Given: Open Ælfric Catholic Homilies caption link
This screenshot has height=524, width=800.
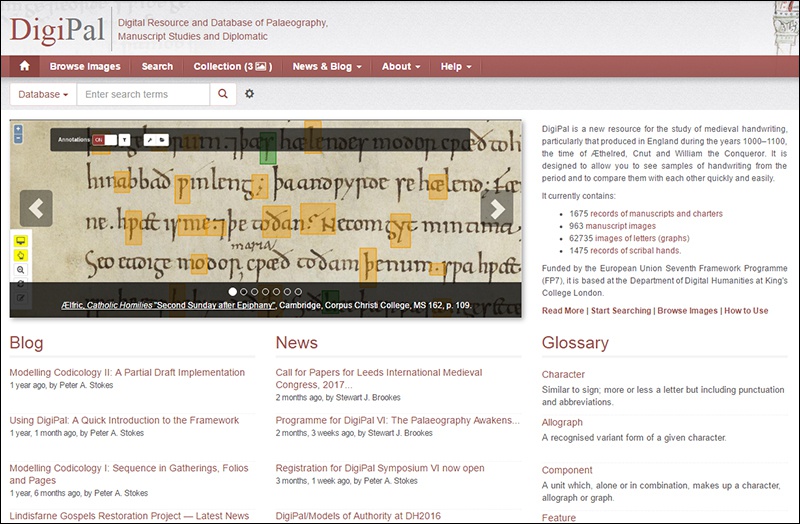Looking at the screenshot, I should coord(168,305).
